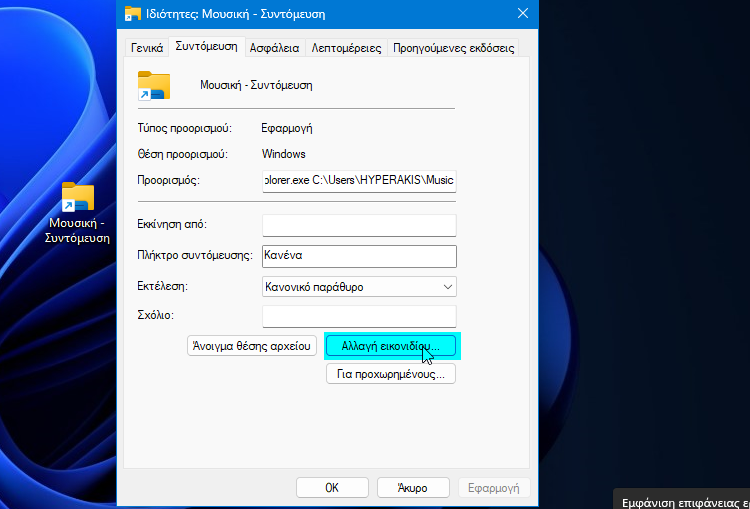Viewport: 750px width, 509px height.
Task: Click the Εφαρμογή value next to Τύπος προορισμού
Action: point(287,128)
